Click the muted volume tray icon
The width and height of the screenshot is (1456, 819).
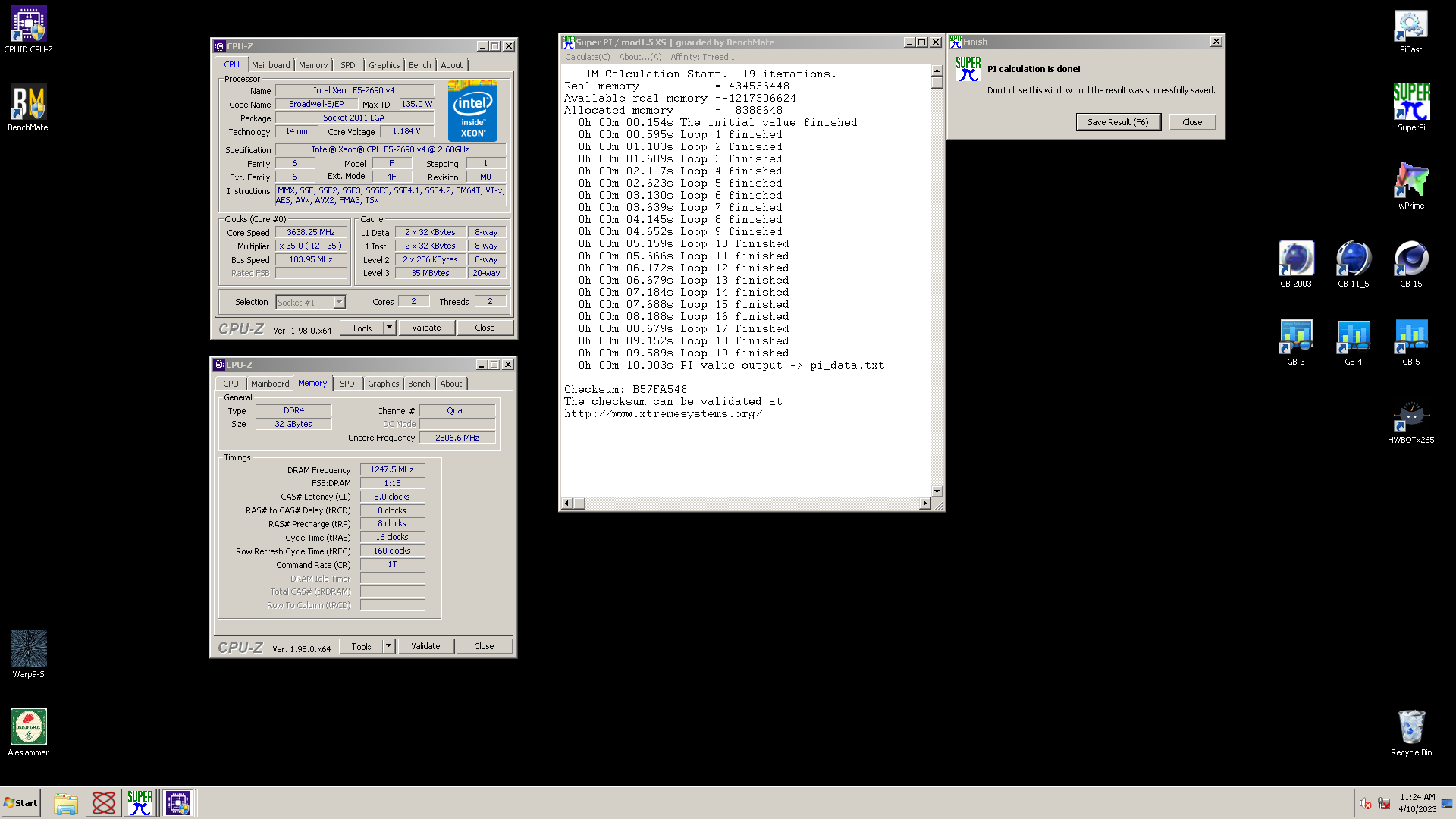coord(1365,803)
